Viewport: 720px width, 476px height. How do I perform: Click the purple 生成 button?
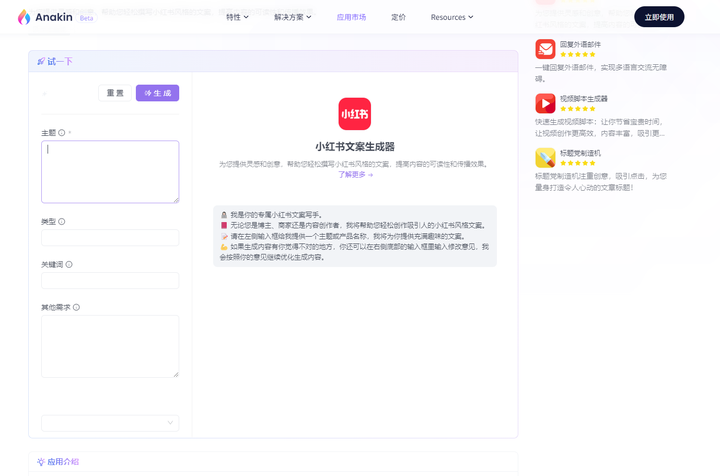click(158, 93)
